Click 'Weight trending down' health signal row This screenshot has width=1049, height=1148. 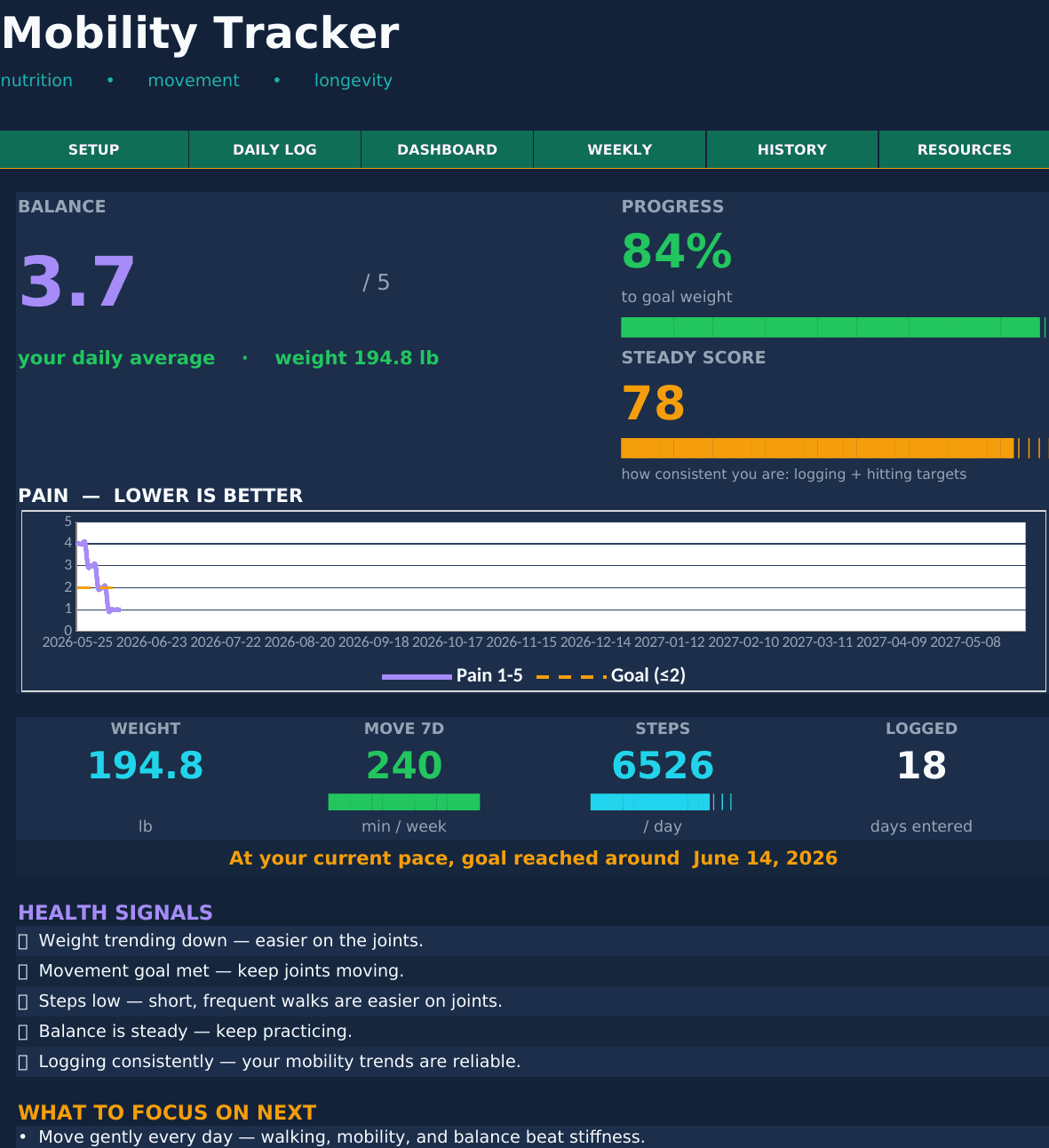click(x=532, y=941)
